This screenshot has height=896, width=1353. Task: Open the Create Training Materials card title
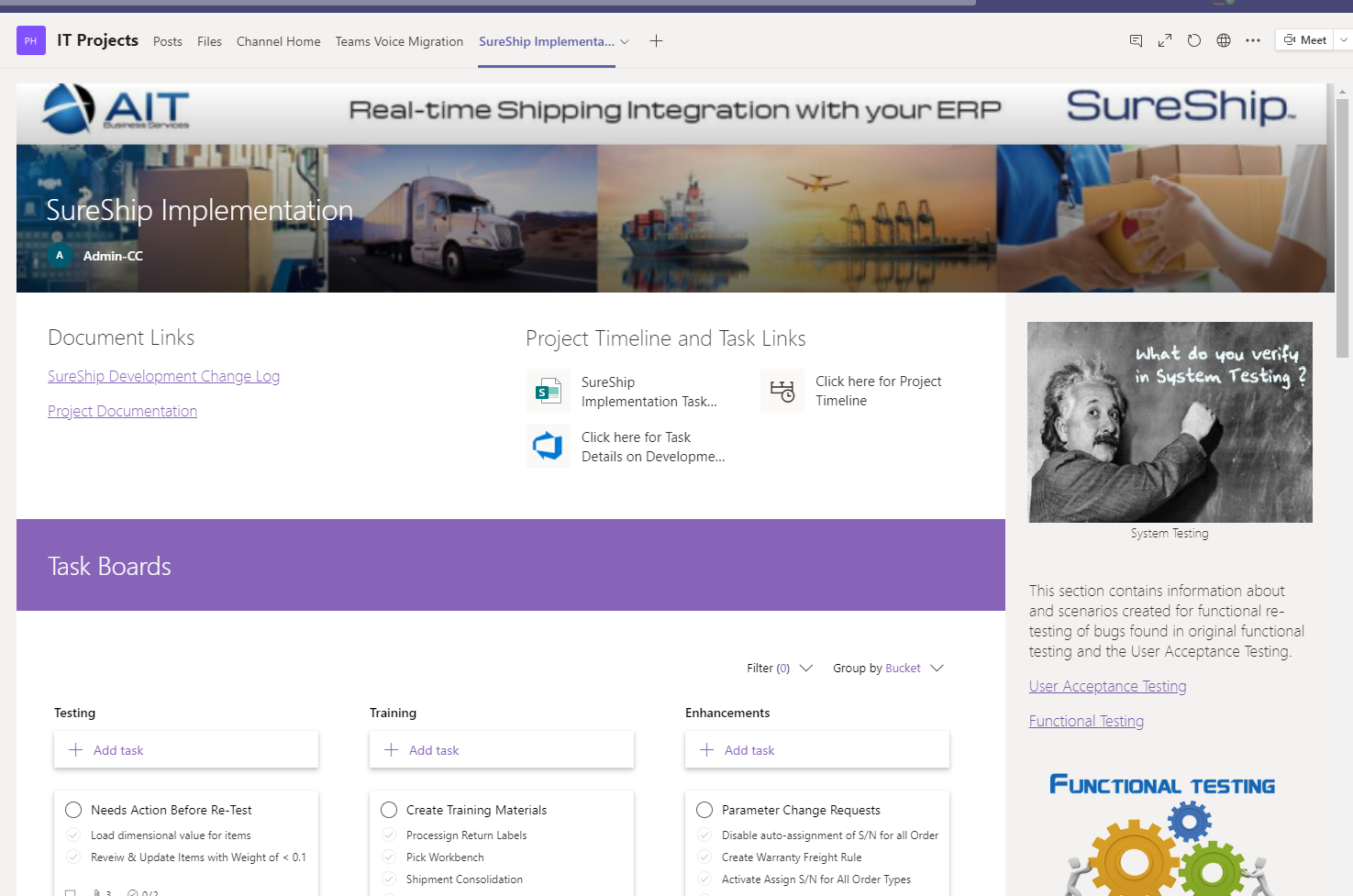[x=476, y=810]
